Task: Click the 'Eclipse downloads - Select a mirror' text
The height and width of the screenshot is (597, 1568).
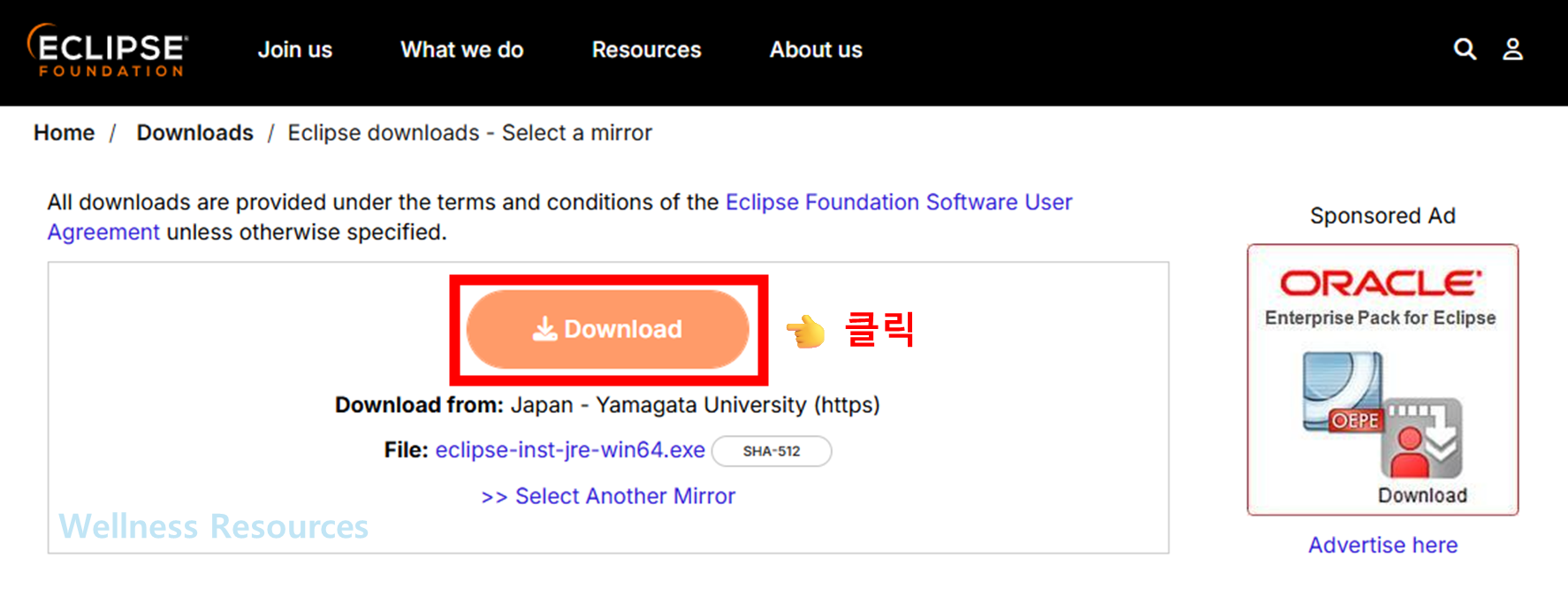Action: [469, 133]
